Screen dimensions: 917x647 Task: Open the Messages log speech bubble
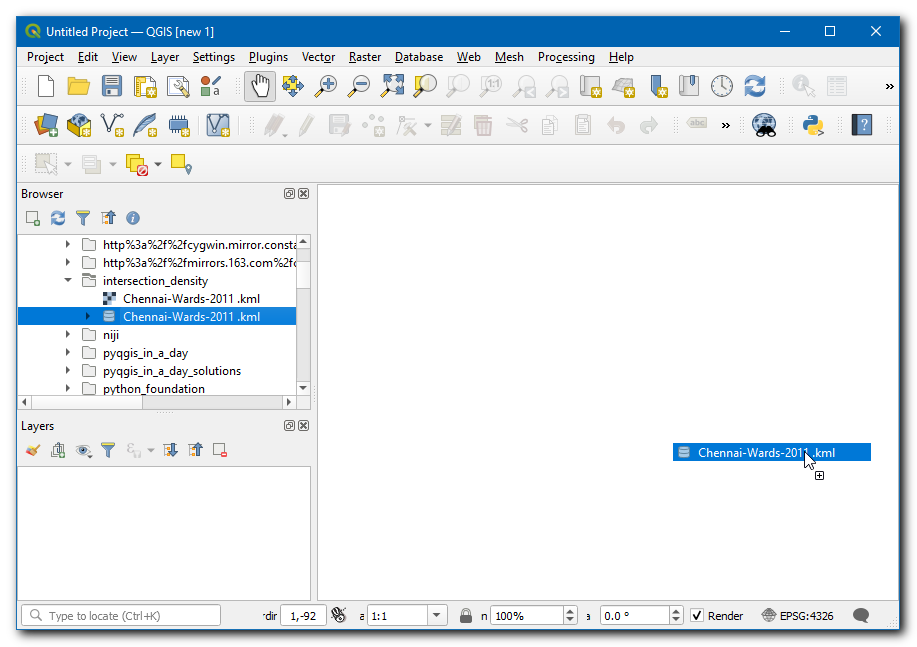(860, 616)
